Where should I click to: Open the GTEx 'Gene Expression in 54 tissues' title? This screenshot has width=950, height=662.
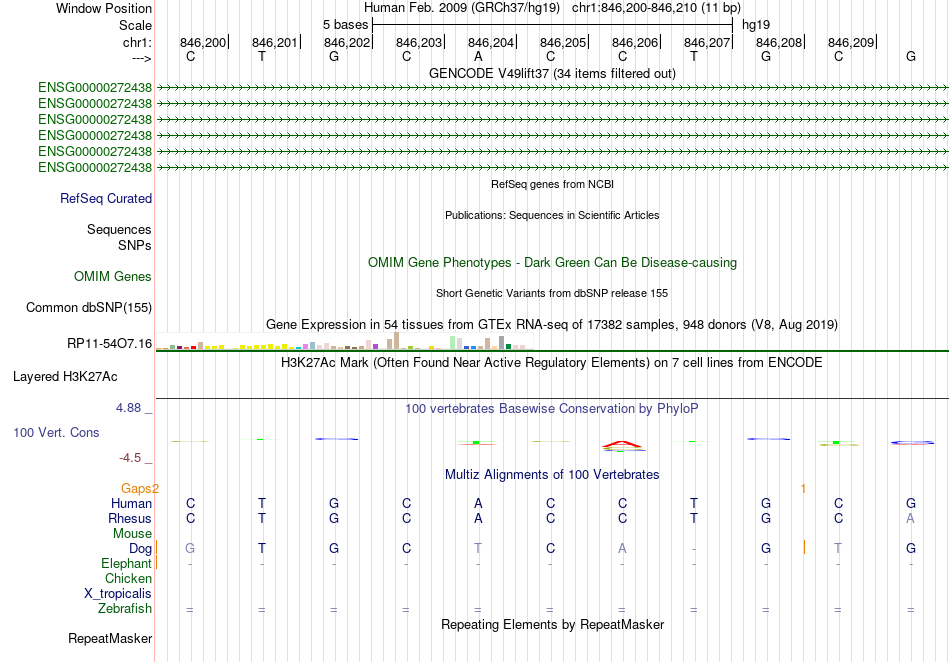coord(552,325)
